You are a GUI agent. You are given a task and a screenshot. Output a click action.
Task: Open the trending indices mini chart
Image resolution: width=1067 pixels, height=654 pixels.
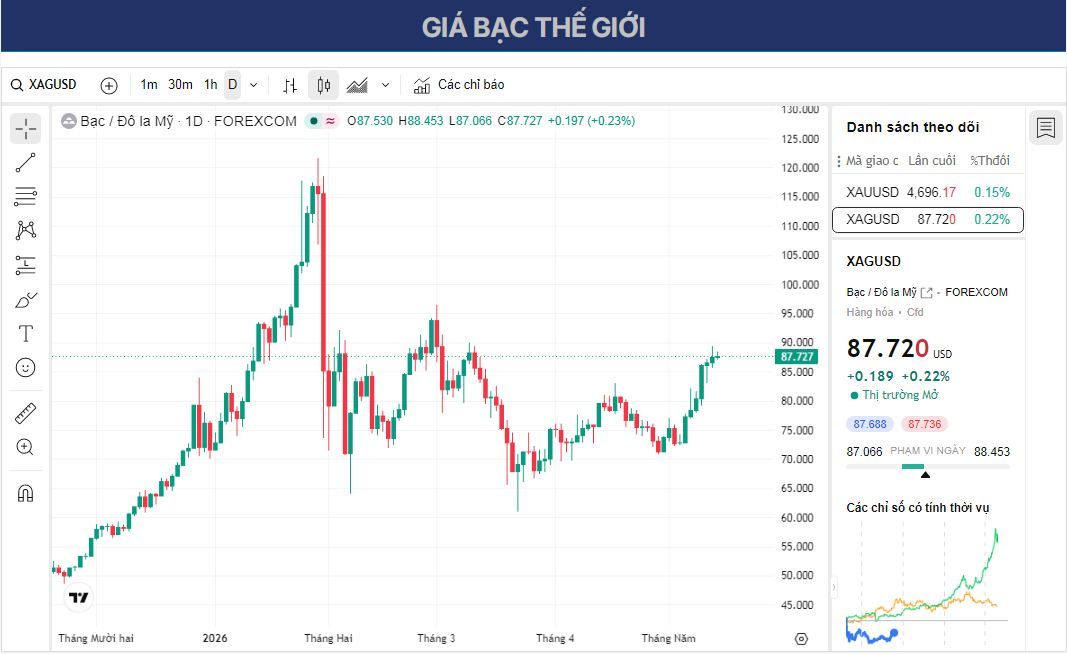click(928, 585)
